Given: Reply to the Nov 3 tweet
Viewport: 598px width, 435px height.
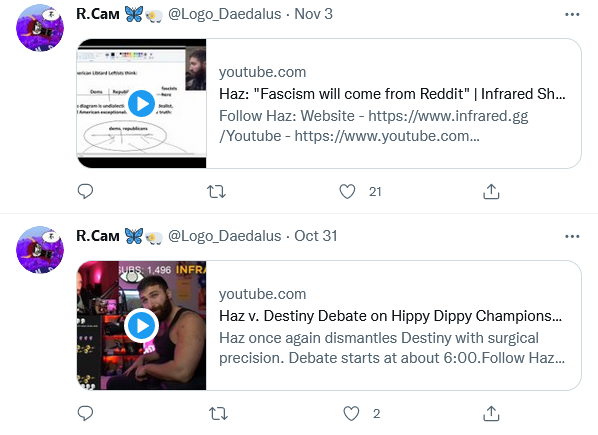Looking at the screenshot, I should (85, 191).
